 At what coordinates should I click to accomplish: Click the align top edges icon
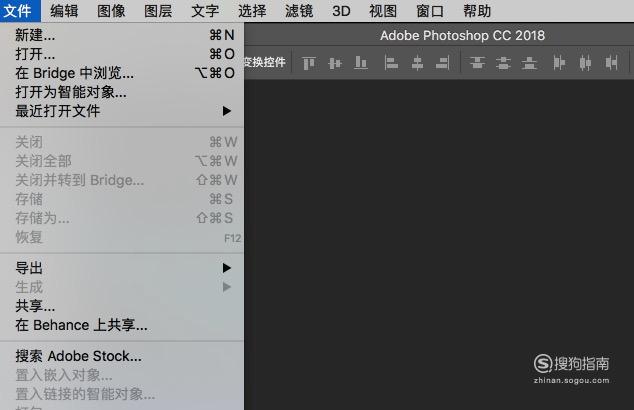click(x=309, y=63)
